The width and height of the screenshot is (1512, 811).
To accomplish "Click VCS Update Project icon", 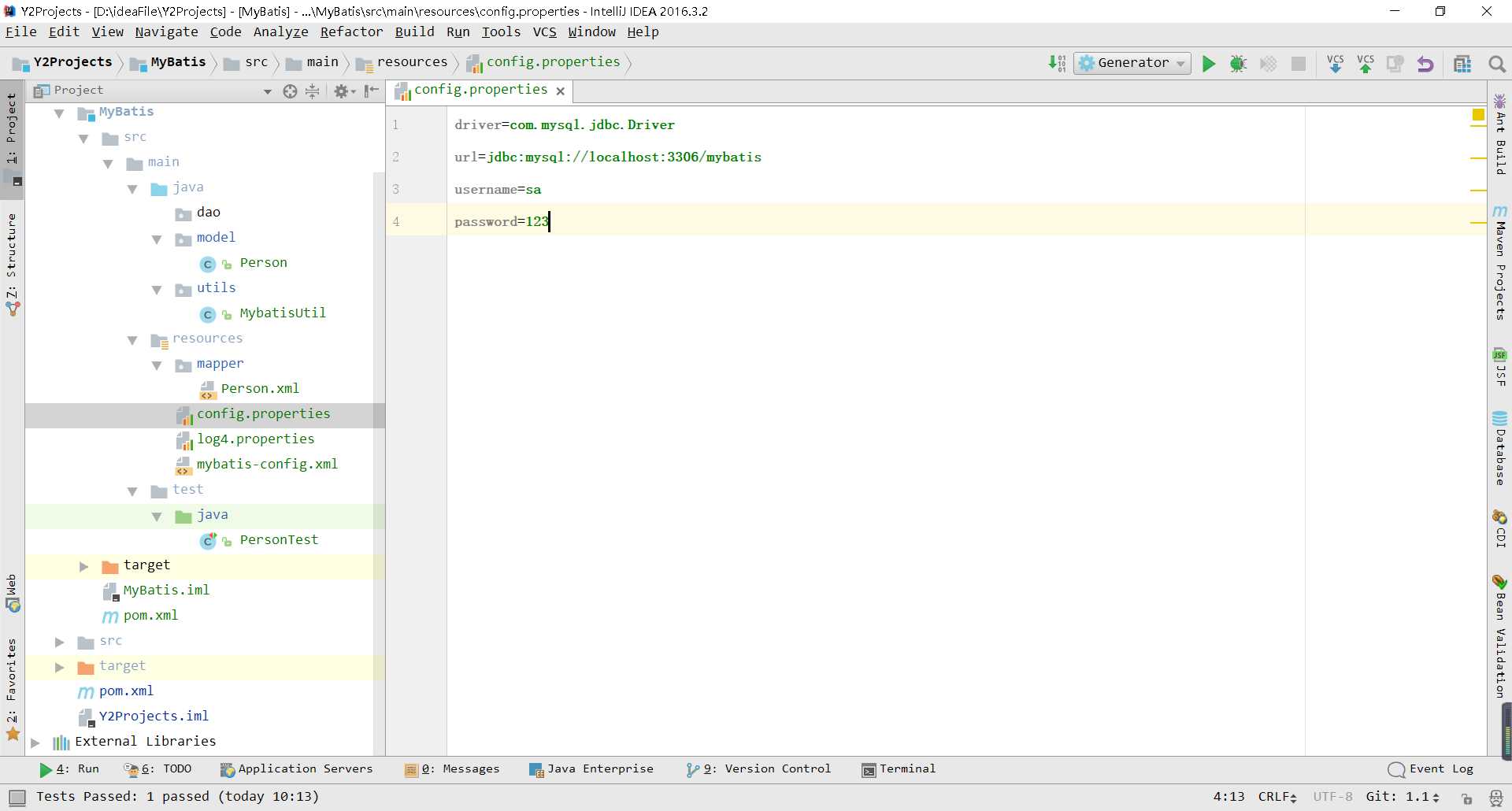I will (1336, 64).
